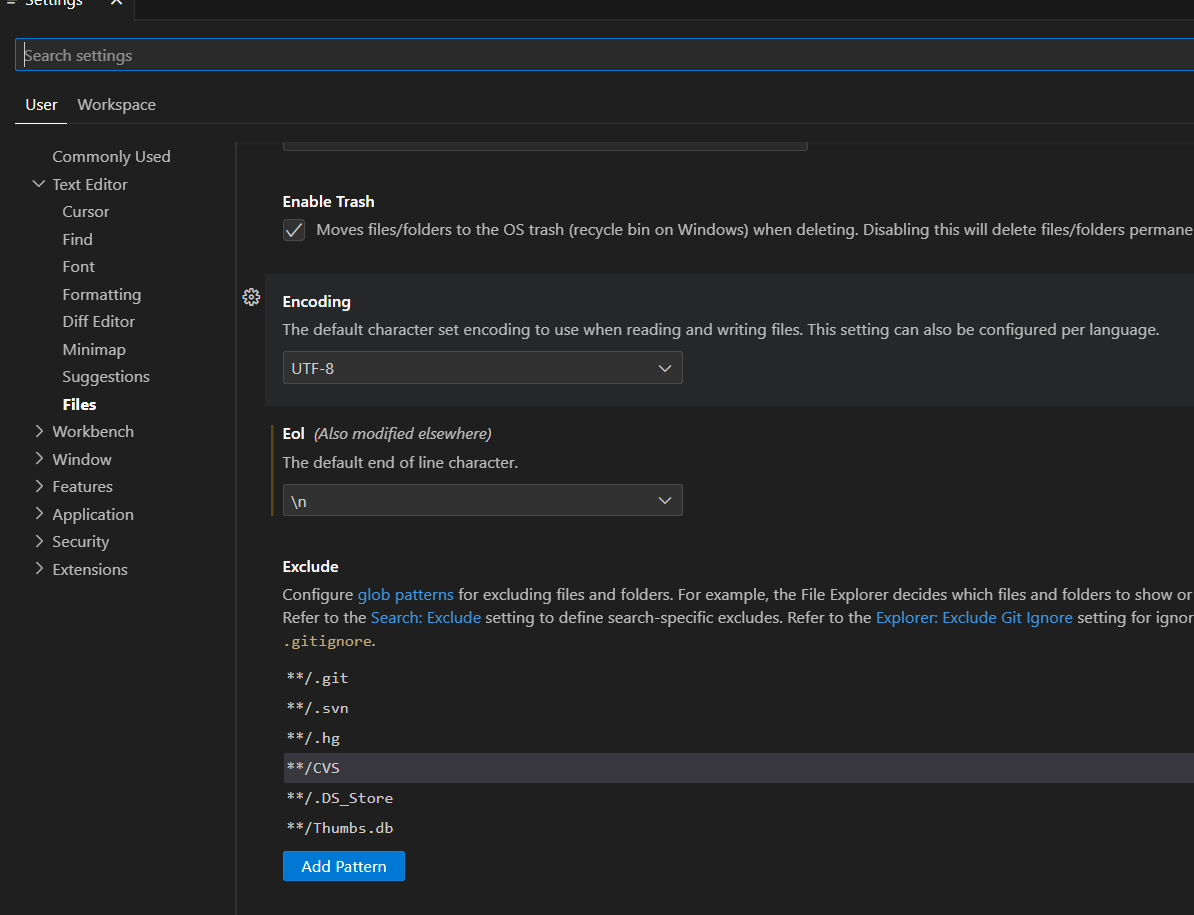This screenshot has height=915, width=1194.
Task: Expand the Window settings category
Action: click(x=39, y=459)
